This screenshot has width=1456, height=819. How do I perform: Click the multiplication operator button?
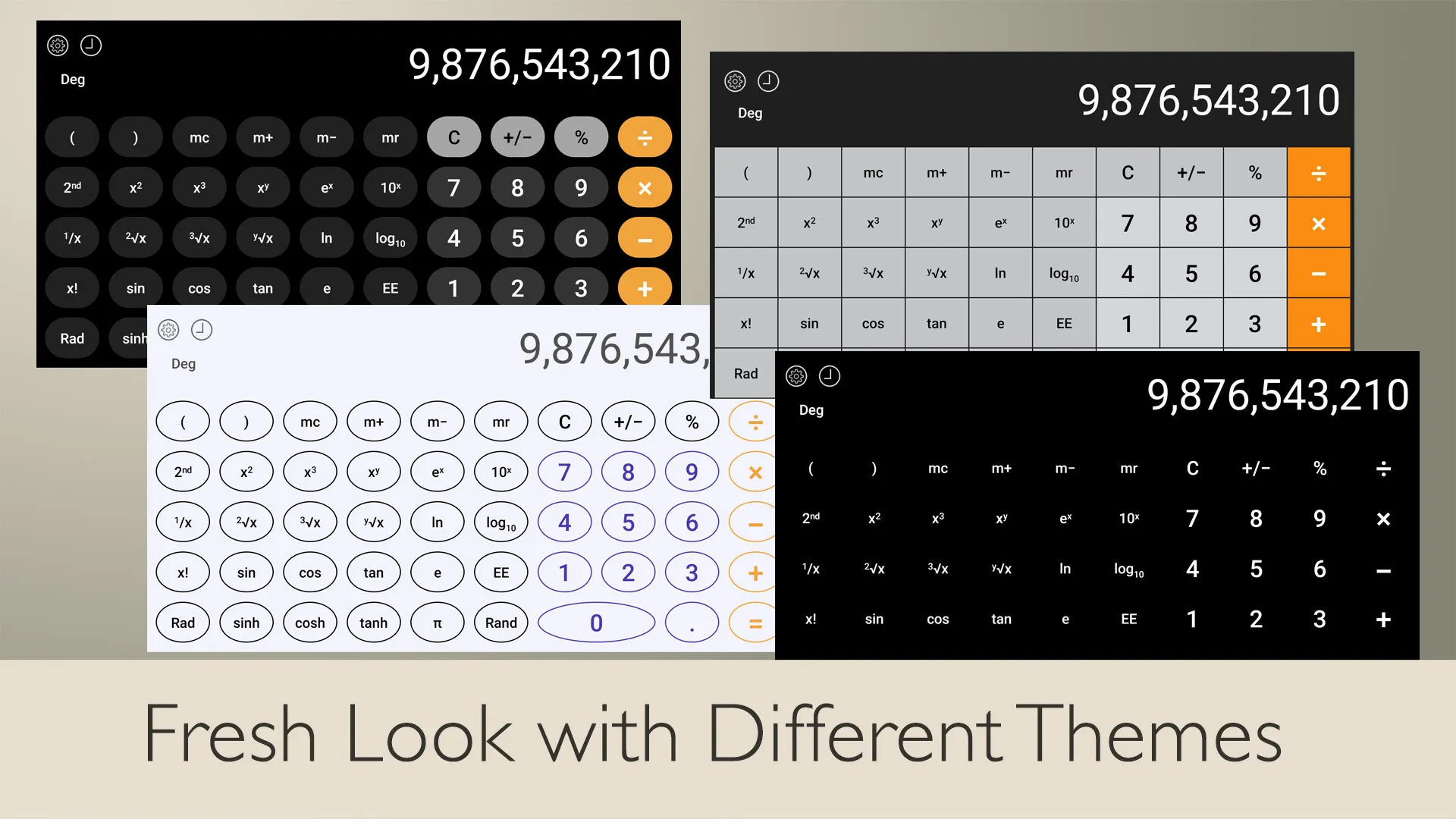coord(644,188)
